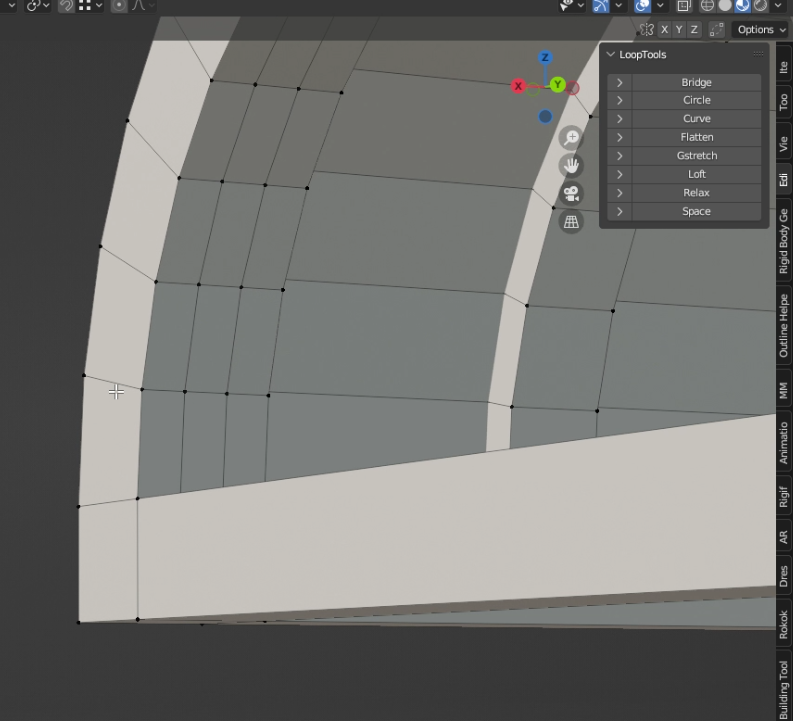Open the gizmo settings dropdown arrow
793x721 pixels.
(x=619, y=6)
